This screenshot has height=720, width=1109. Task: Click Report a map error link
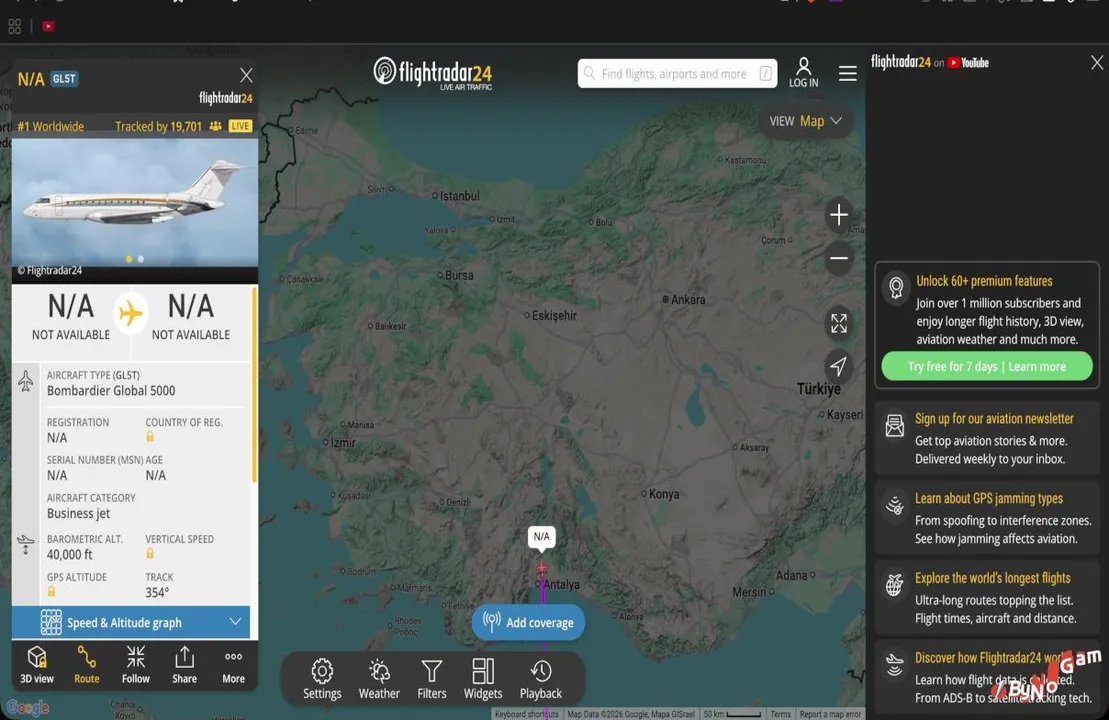(x=830, y=714)
